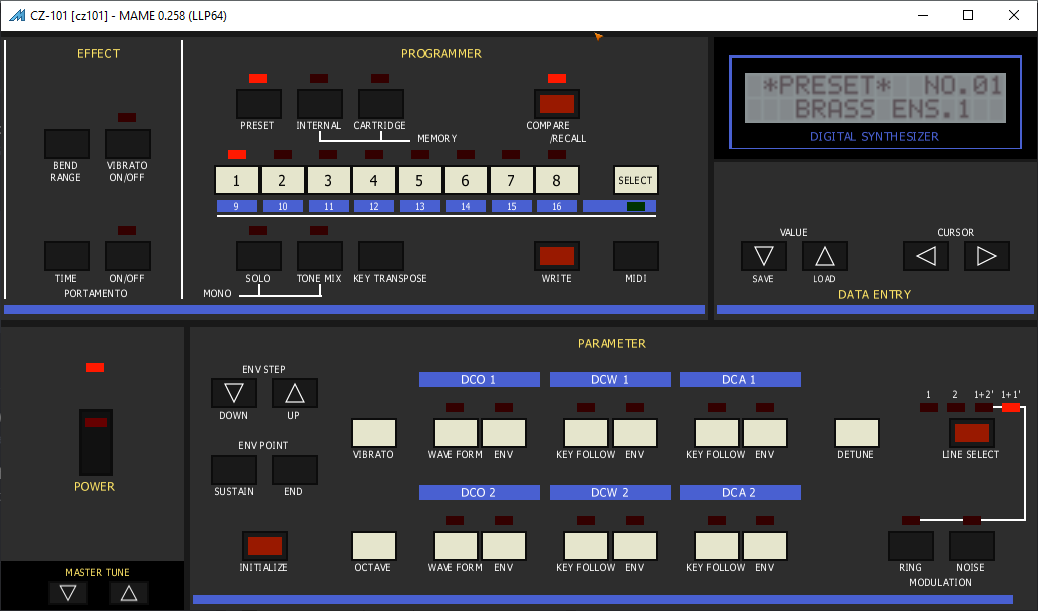
Task: Click the CURSOR left arrow button
Action: [x=925, y=256]
